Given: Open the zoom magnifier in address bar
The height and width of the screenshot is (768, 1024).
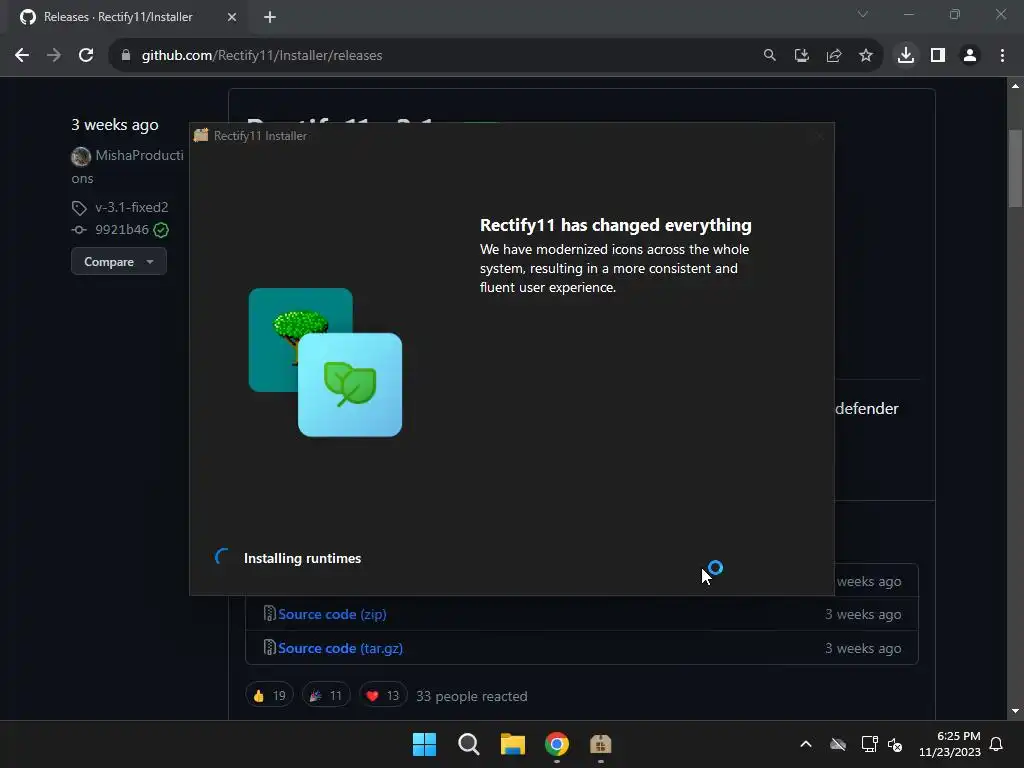Looking at the screenshot, I should coord(769,56).
